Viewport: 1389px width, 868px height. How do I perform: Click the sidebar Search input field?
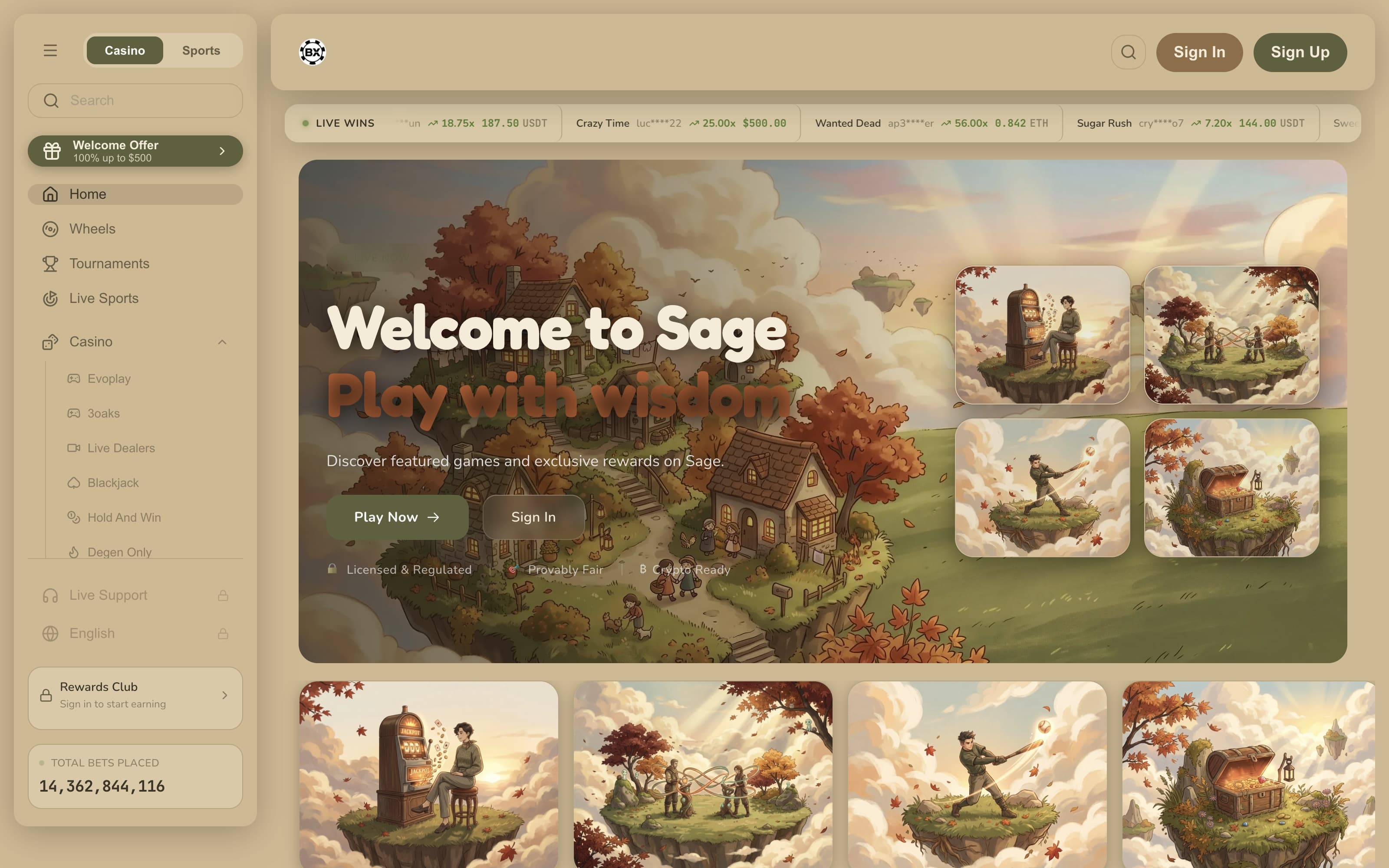click(135, 101)
